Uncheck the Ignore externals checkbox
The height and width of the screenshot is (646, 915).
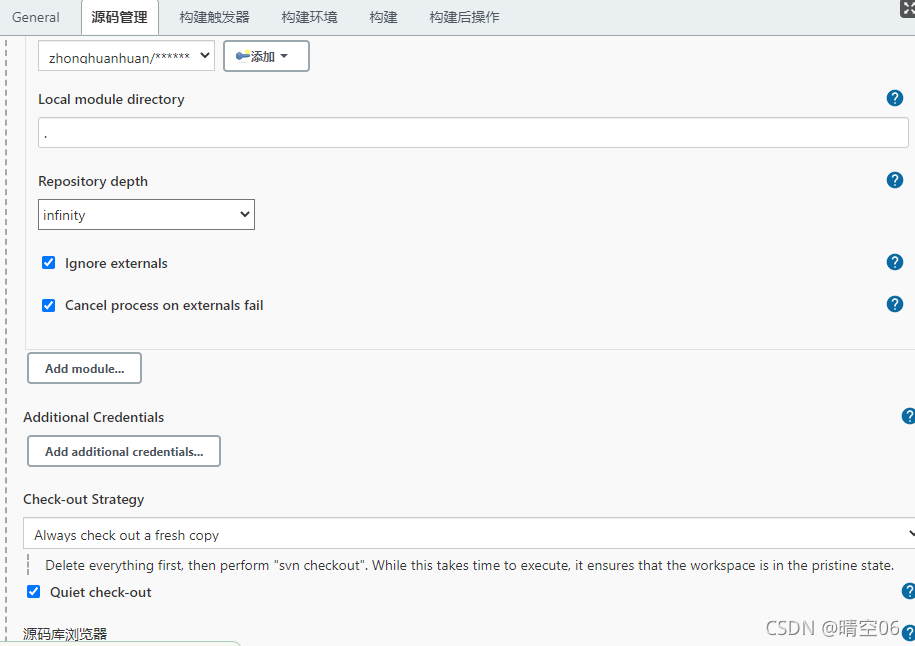click(48, 263)
